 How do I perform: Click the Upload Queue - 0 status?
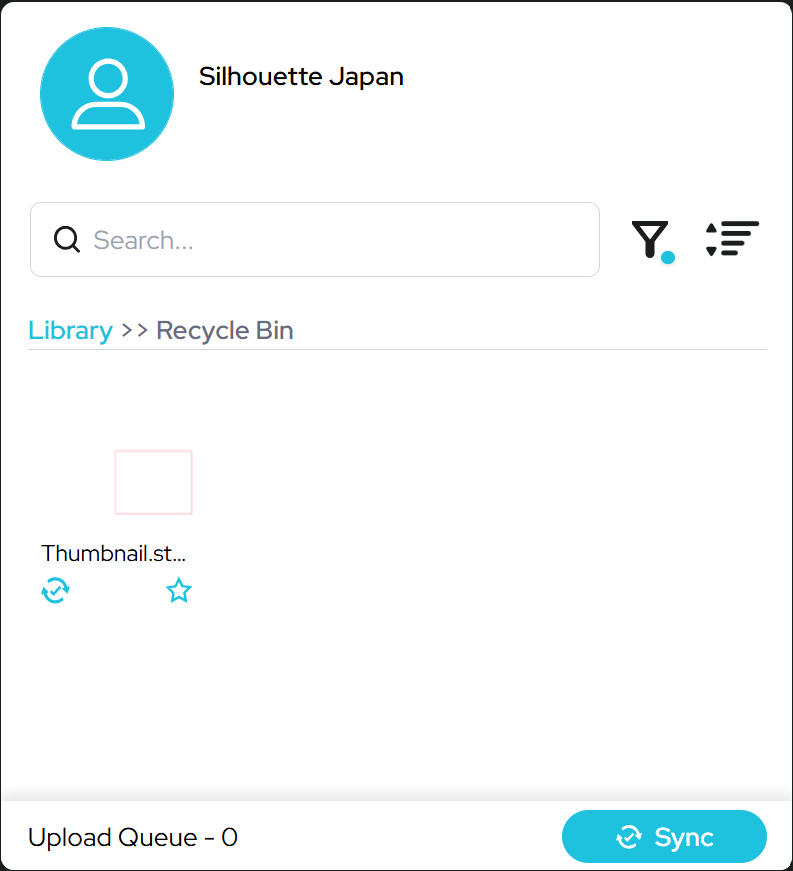click(x=133, y=837)
